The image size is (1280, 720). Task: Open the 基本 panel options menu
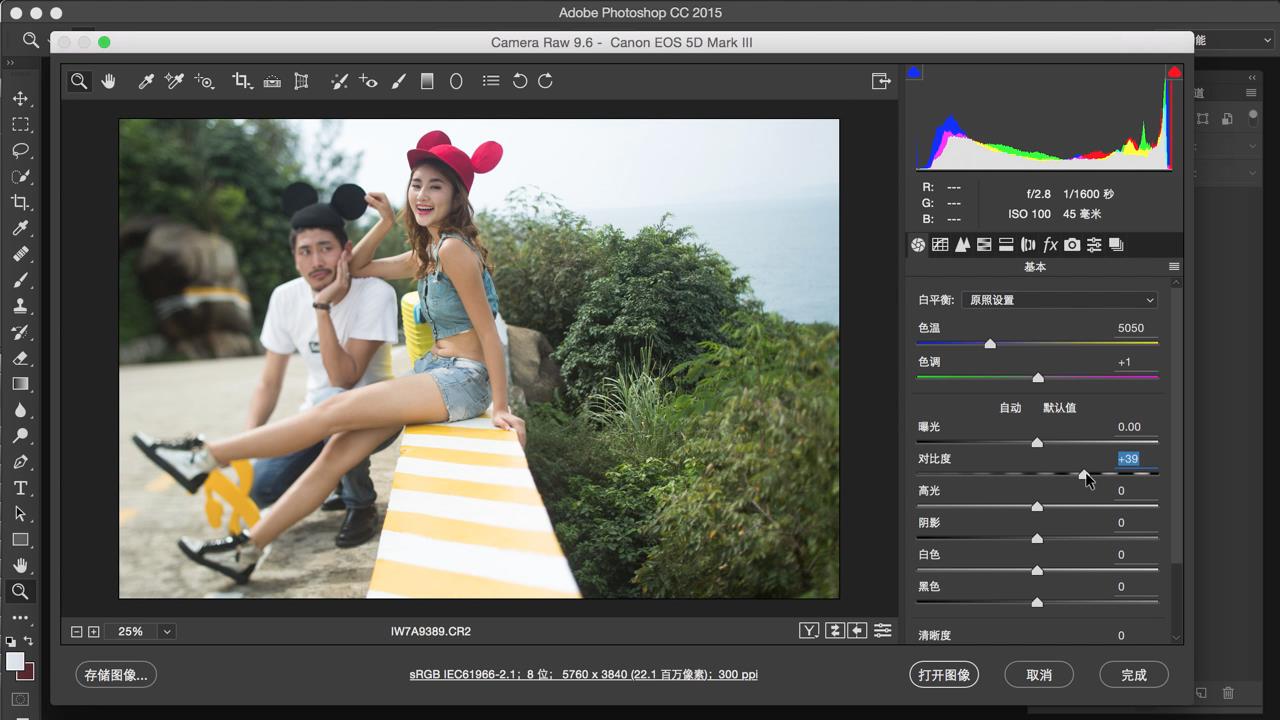(1174, 267)
